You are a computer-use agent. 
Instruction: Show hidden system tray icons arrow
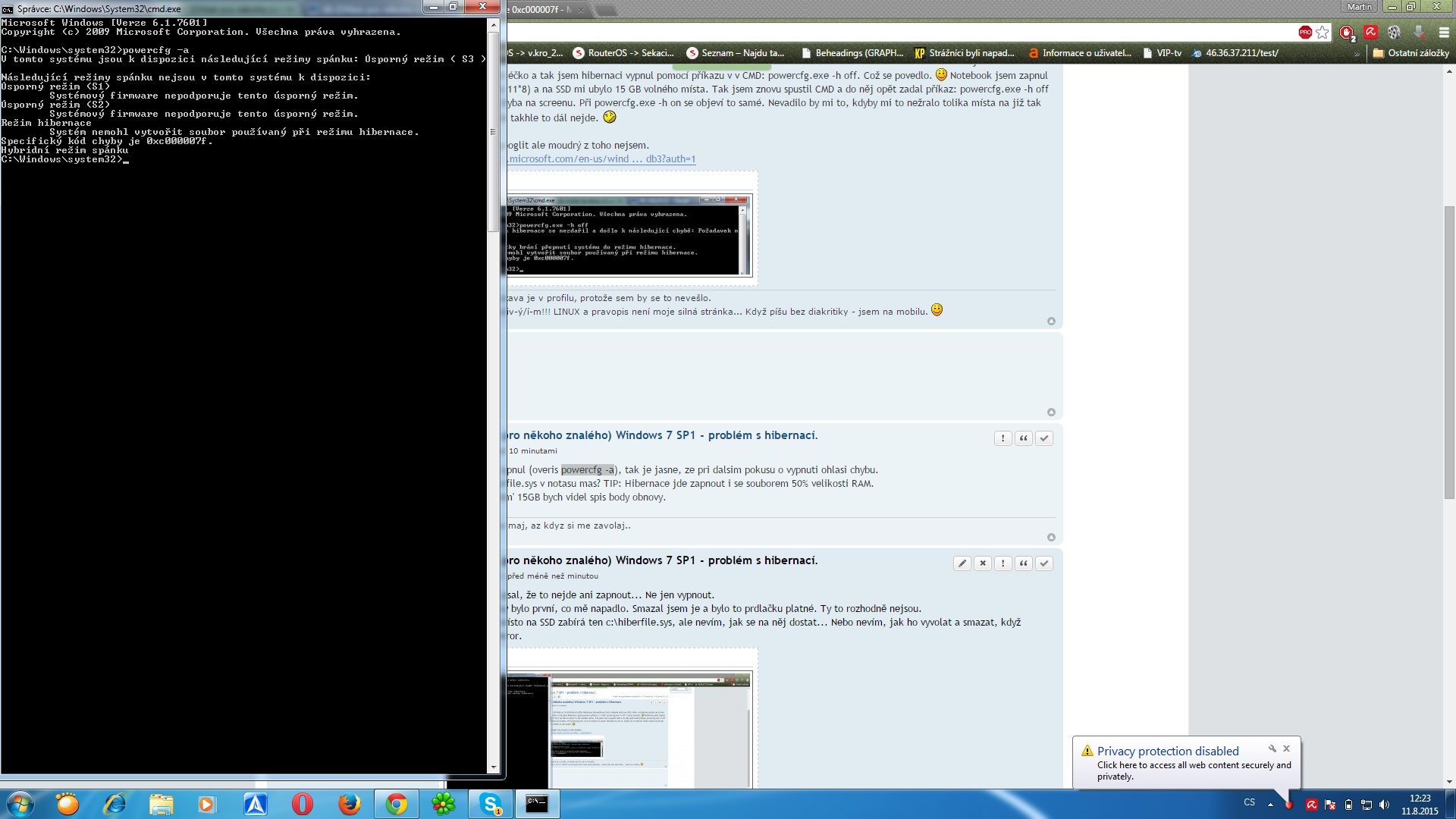pos(1270,805)
